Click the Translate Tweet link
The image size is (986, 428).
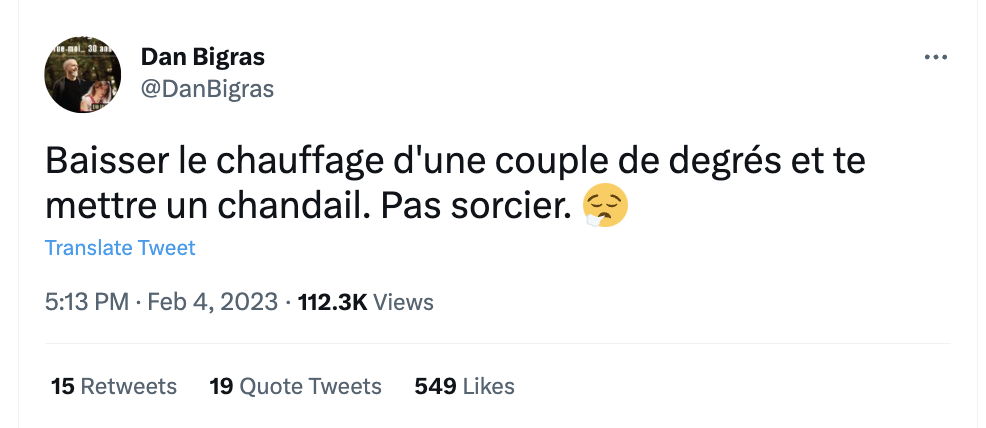pyautogui.click(x=120, y=248)
